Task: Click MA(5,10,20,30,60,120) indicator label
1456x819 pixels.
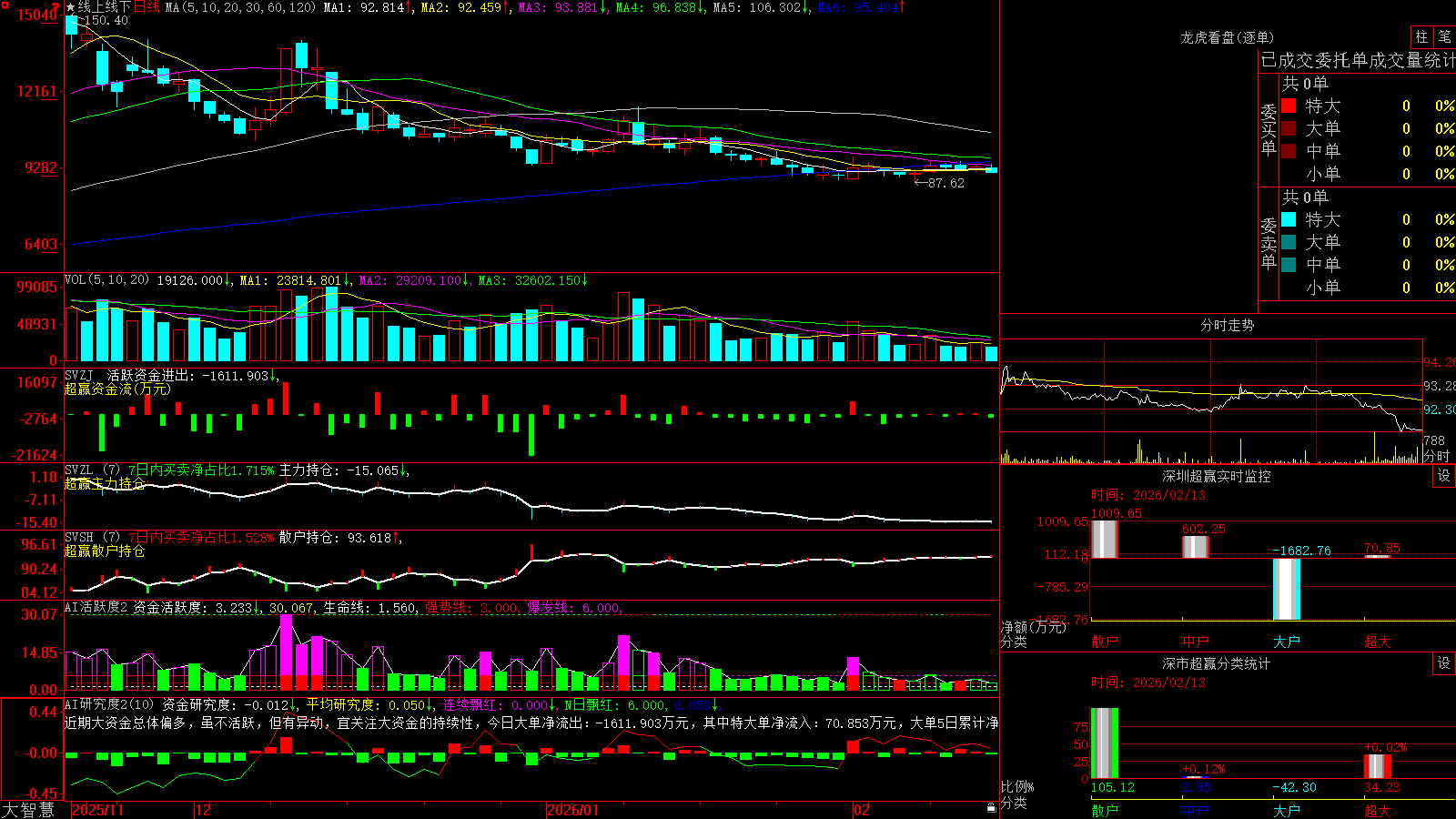Action: (x=241, y=7)
